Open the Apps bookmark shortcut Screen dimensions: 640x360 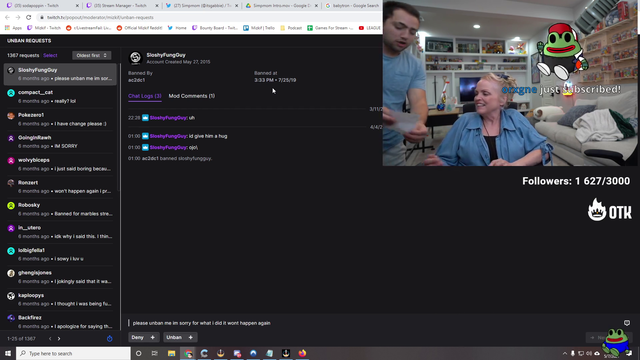click(x=13, y=28)
